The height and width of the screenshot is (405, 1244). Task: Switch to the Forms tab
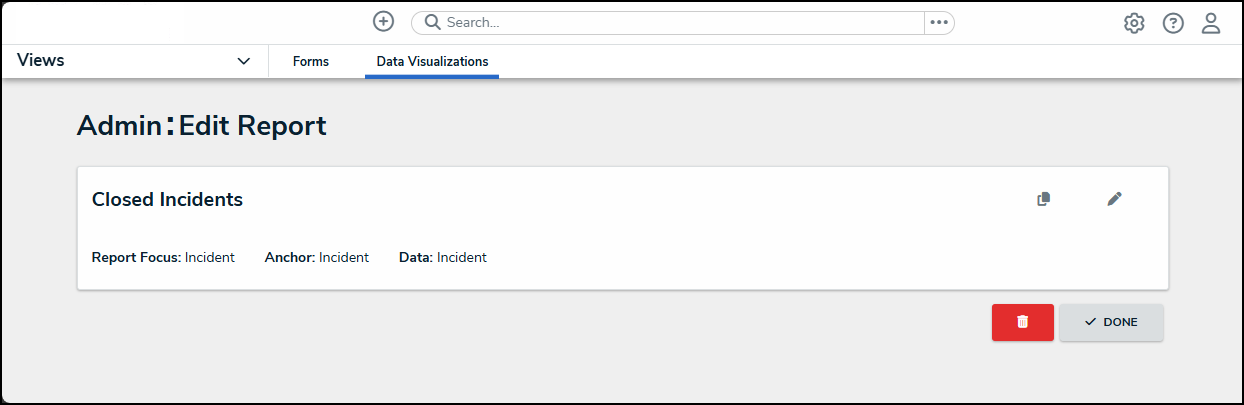click(311, 62)
